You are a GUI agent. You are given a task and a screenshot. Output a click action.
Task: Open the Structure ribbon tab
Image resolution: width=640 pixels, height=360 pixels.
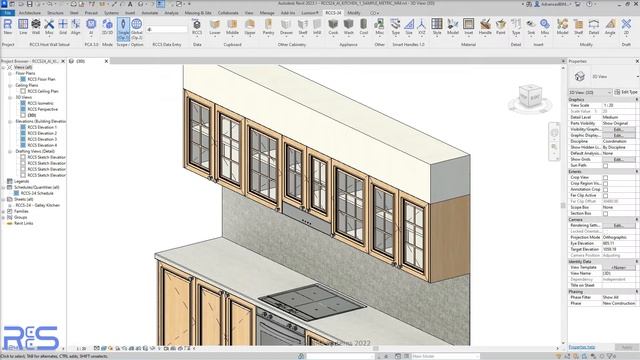(x=55, y=13)
